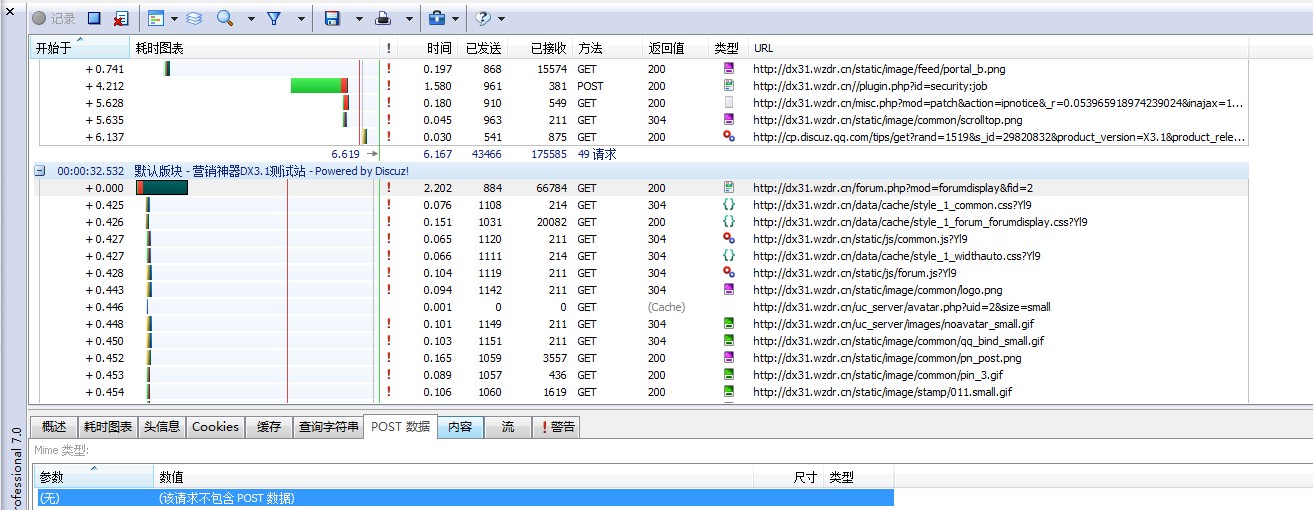
Task: Click the 数值 header in POST data panel
Action: tap(453, 477)
